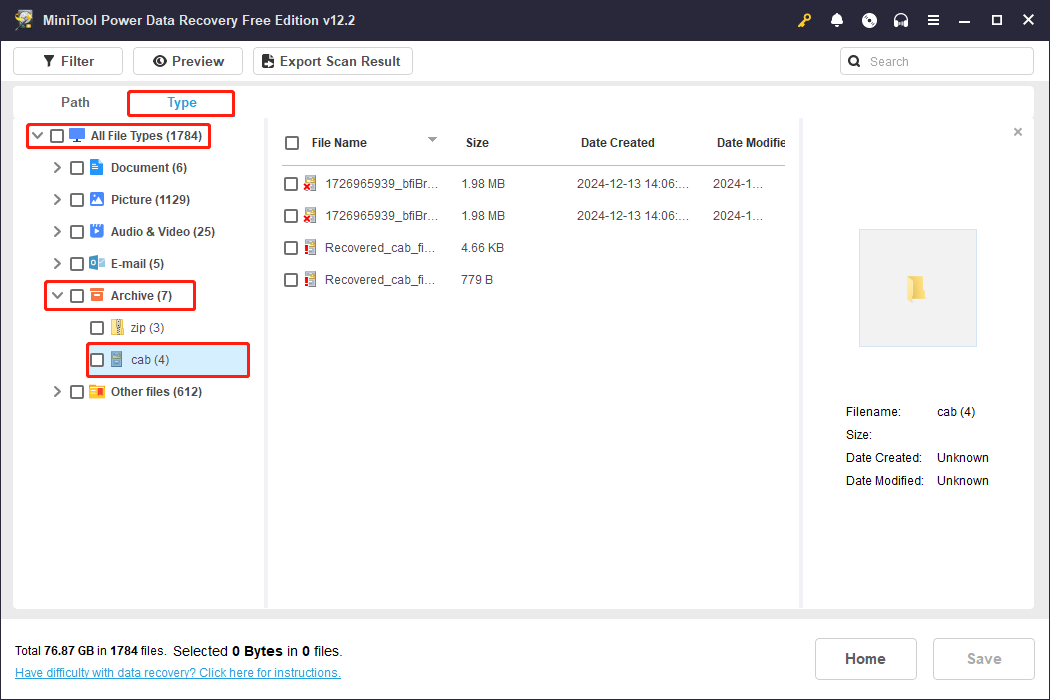Check the zip (3) checkbox
Screen dimensions: 1050x700
tap(97, 328)
